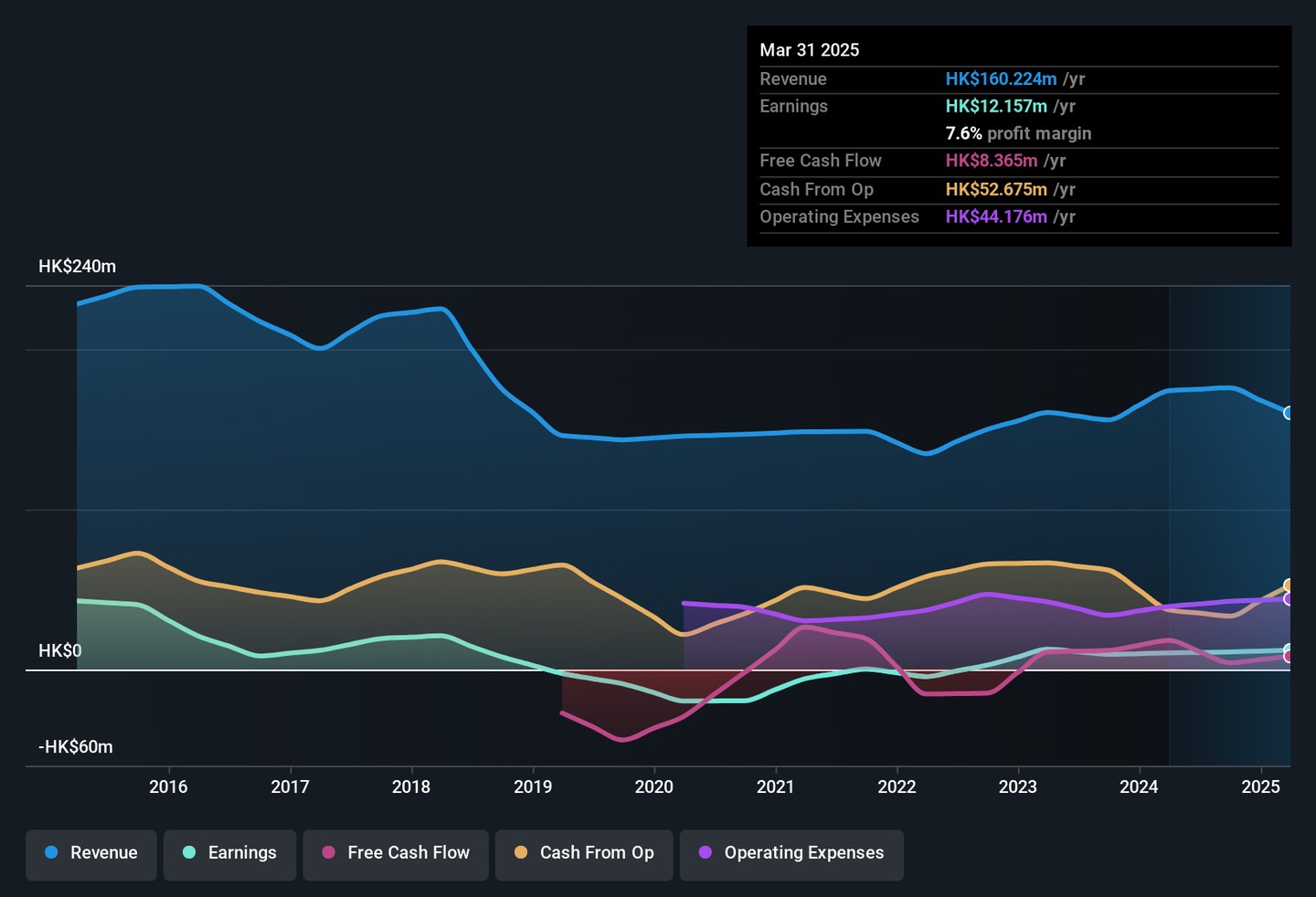
Task: Select the 2022 x-axis label
Action: point(897,787)
